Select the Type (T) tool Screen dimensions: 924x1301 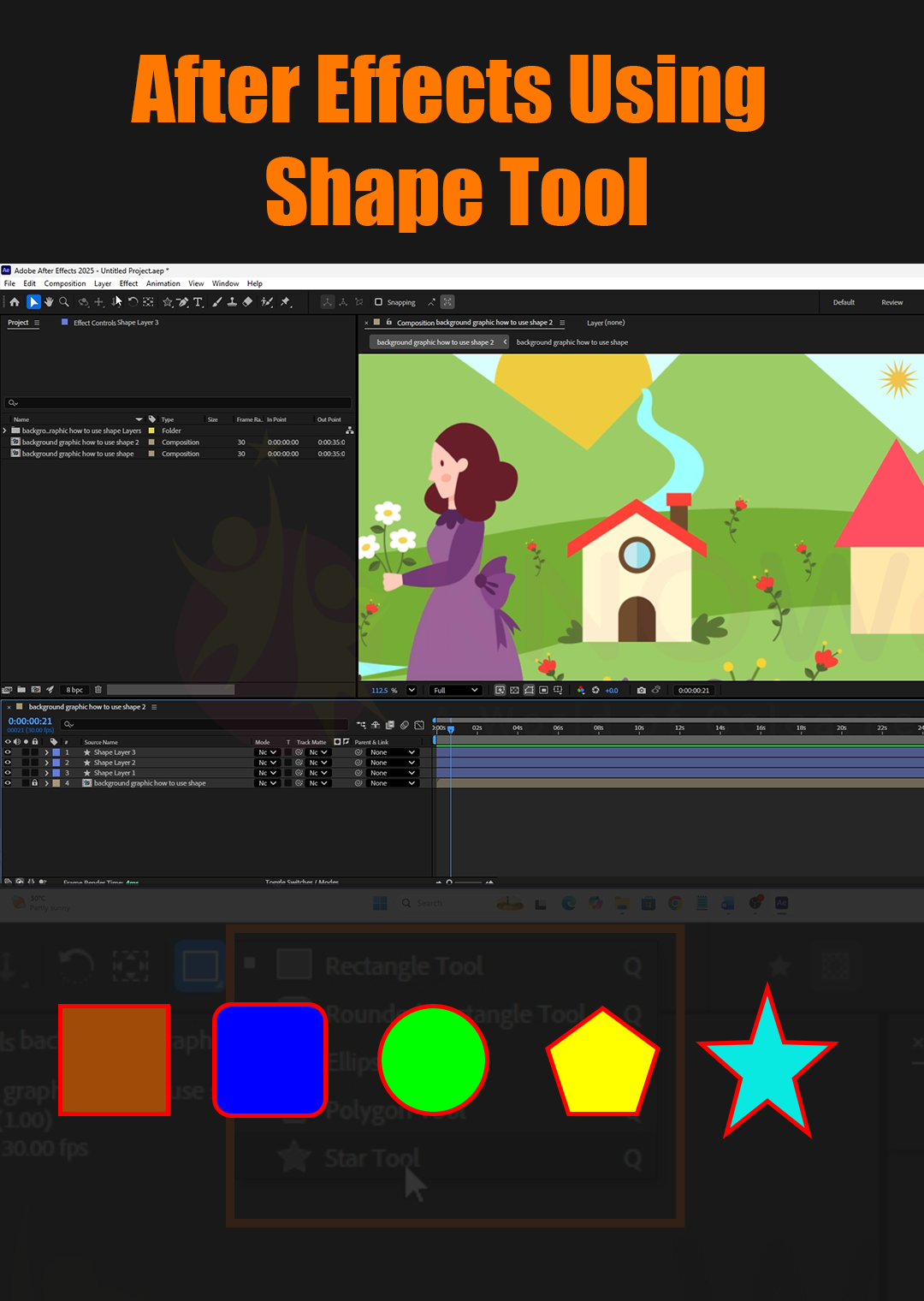(x=198, y=302)
